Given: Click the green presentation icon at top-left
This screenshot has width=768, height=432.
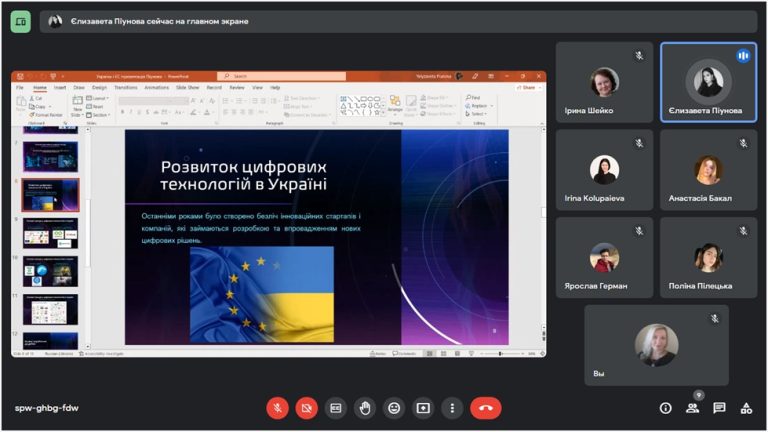Looking at the screenshot, I should pyautogui.click(x=21, y=22).
